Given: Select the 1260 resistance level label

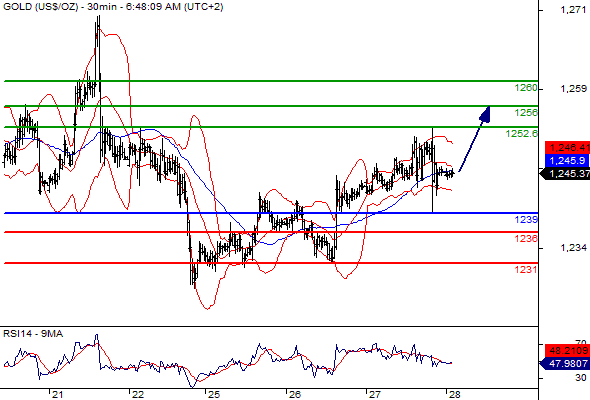Looking at the screenshot, I should (526, 88).
